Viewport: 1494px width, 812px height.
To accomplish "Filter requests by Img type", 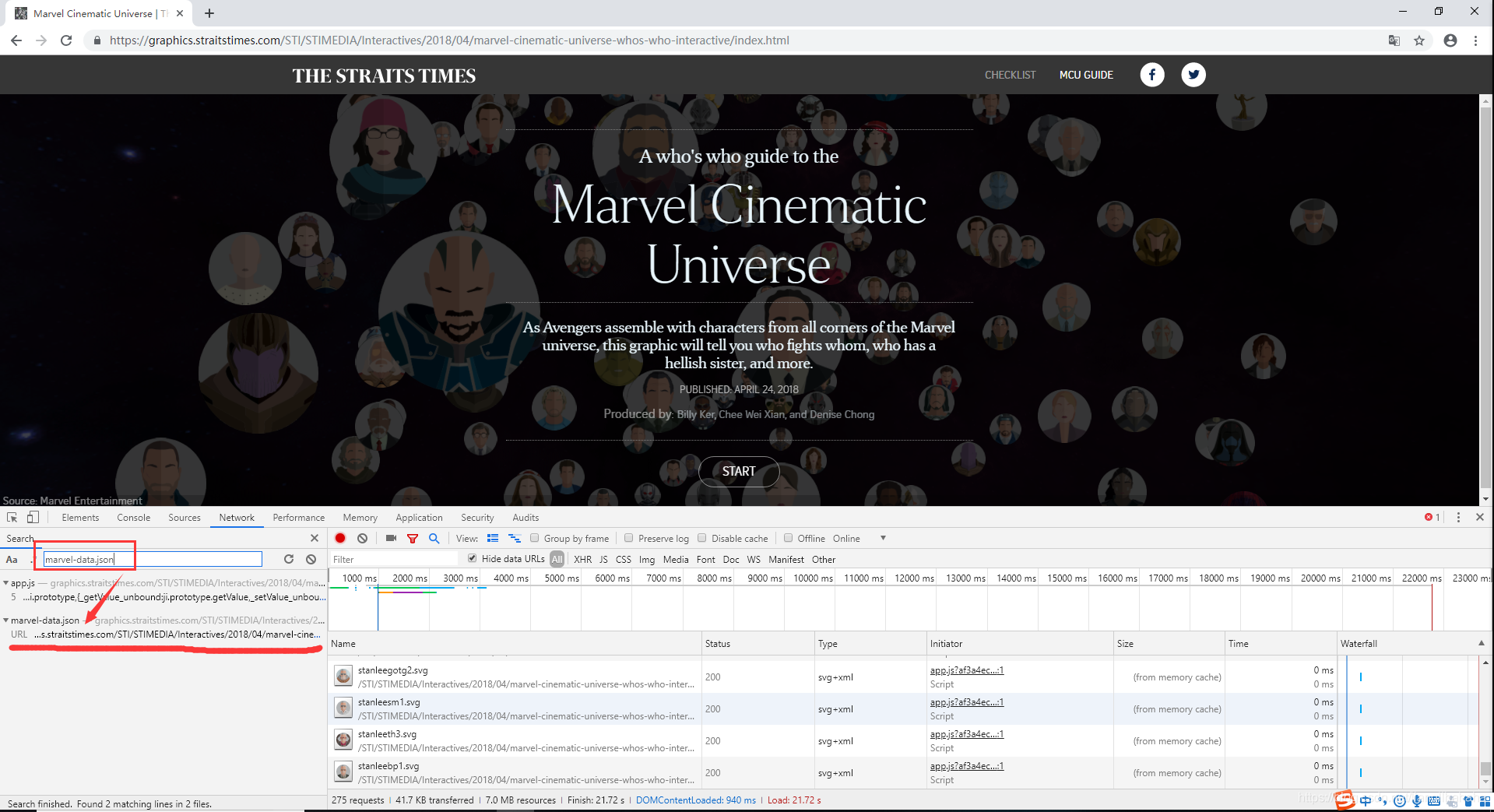I will [647, 559].
